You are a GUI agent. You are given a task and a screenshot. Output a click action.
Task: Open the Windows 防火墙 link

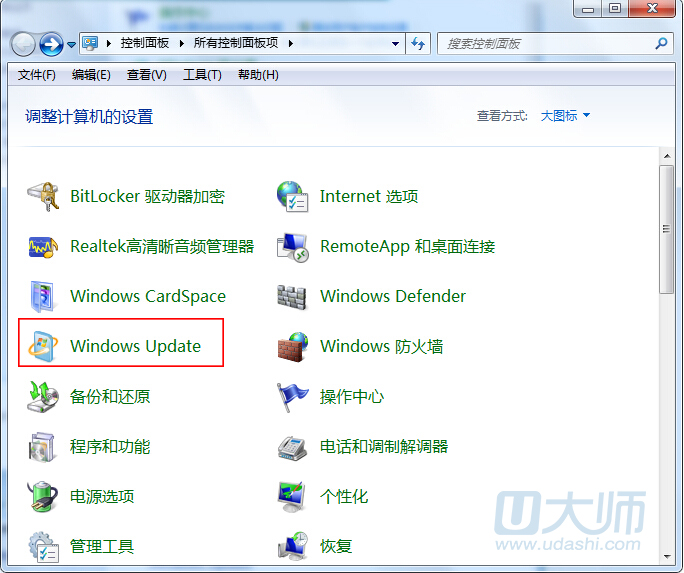(x=382, y=347)
